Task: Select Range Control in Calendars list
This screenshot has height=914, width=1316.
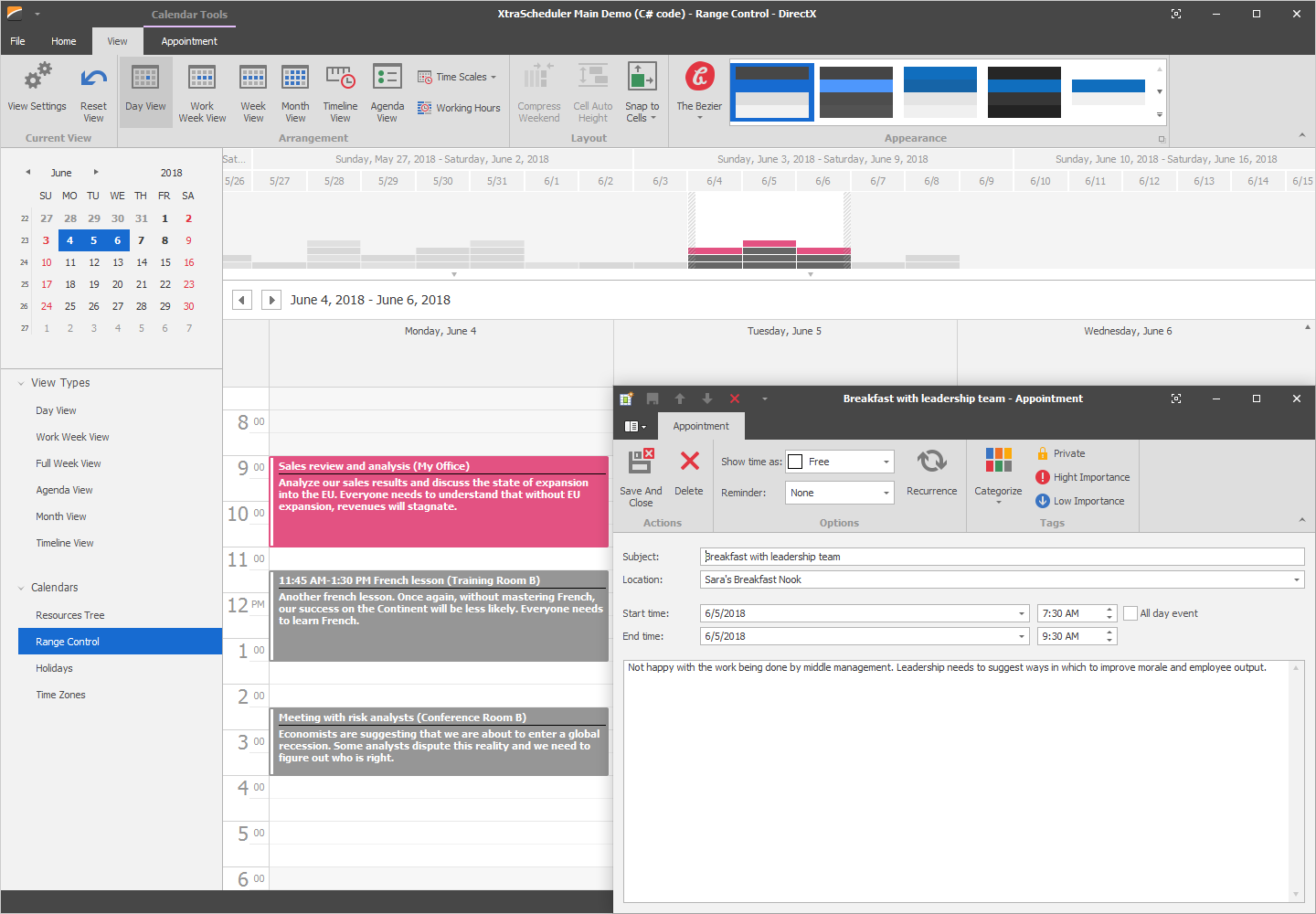Action: point(120,642)
